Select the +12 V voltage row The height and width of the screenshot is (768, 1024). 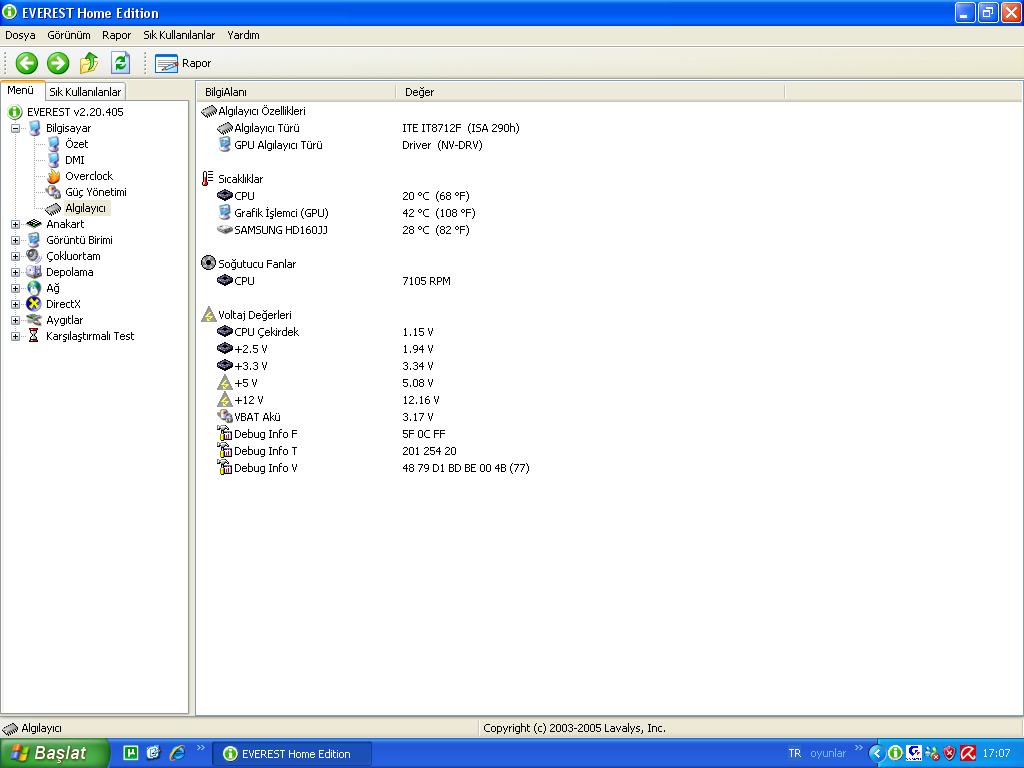coord(328,400)
